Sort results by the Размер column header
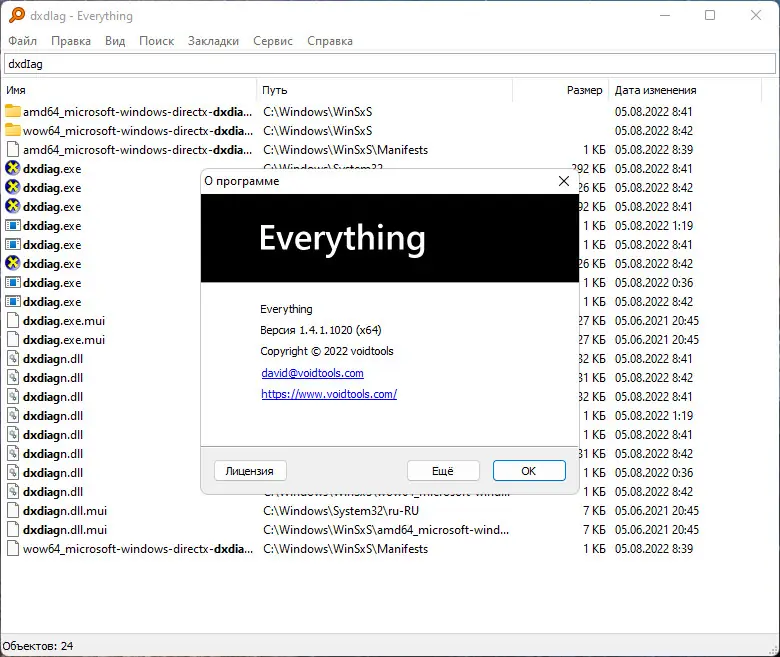 [560, 90]
